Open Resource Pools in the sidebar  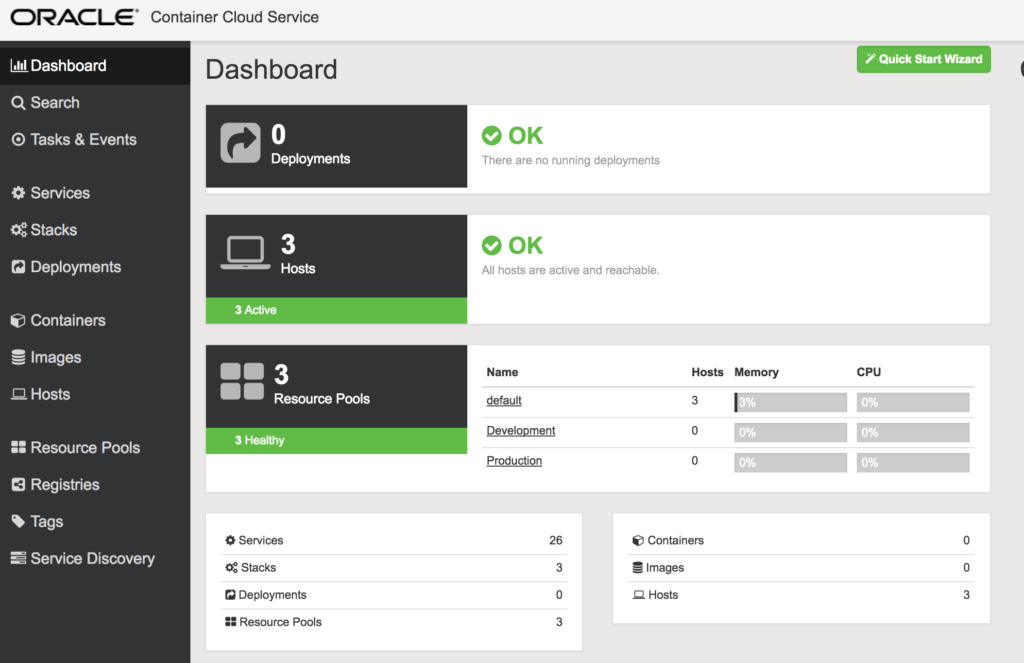pyautogui.click(x=95, y=447)
